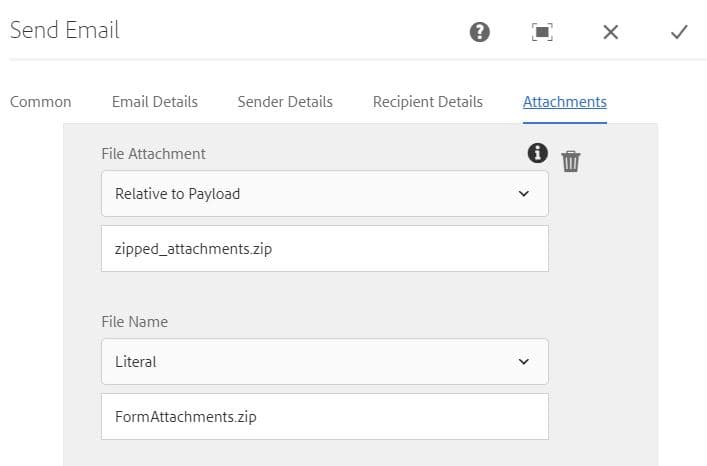The height and width of the screenshot is (466, 707).
Task: Open the help icon for Send Email
Action: click(480, 32)
